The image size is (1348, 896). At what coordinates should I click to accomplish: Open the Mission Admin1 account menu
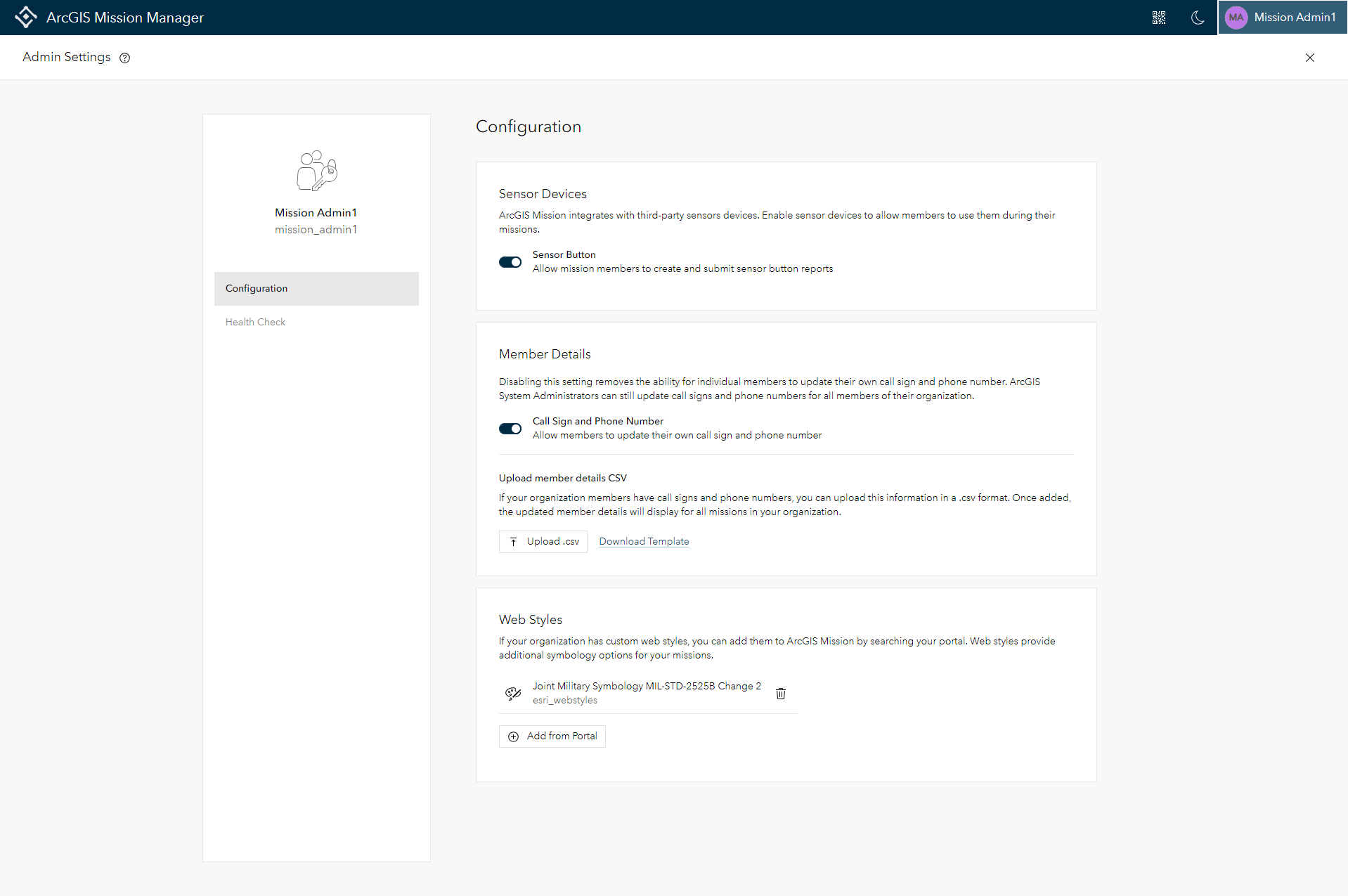tap(1295, 17)
